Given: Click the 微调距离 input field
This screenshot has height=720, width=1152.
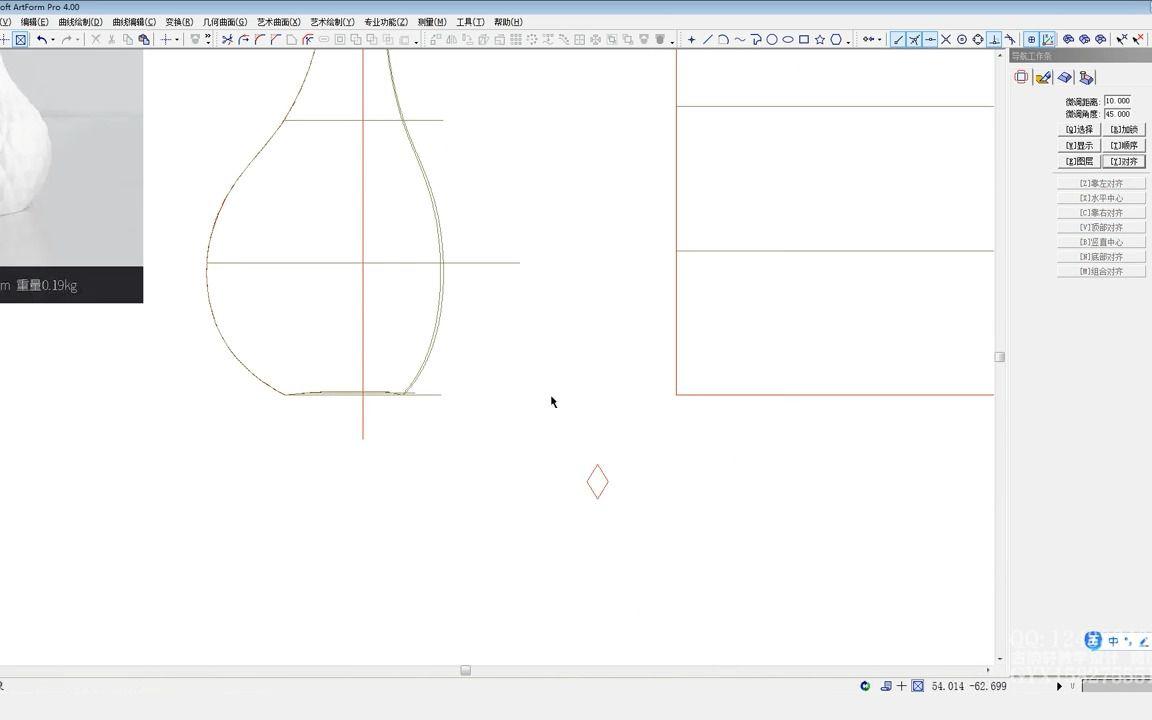Looking at the screenshot, I should (x=1117, y=101).
